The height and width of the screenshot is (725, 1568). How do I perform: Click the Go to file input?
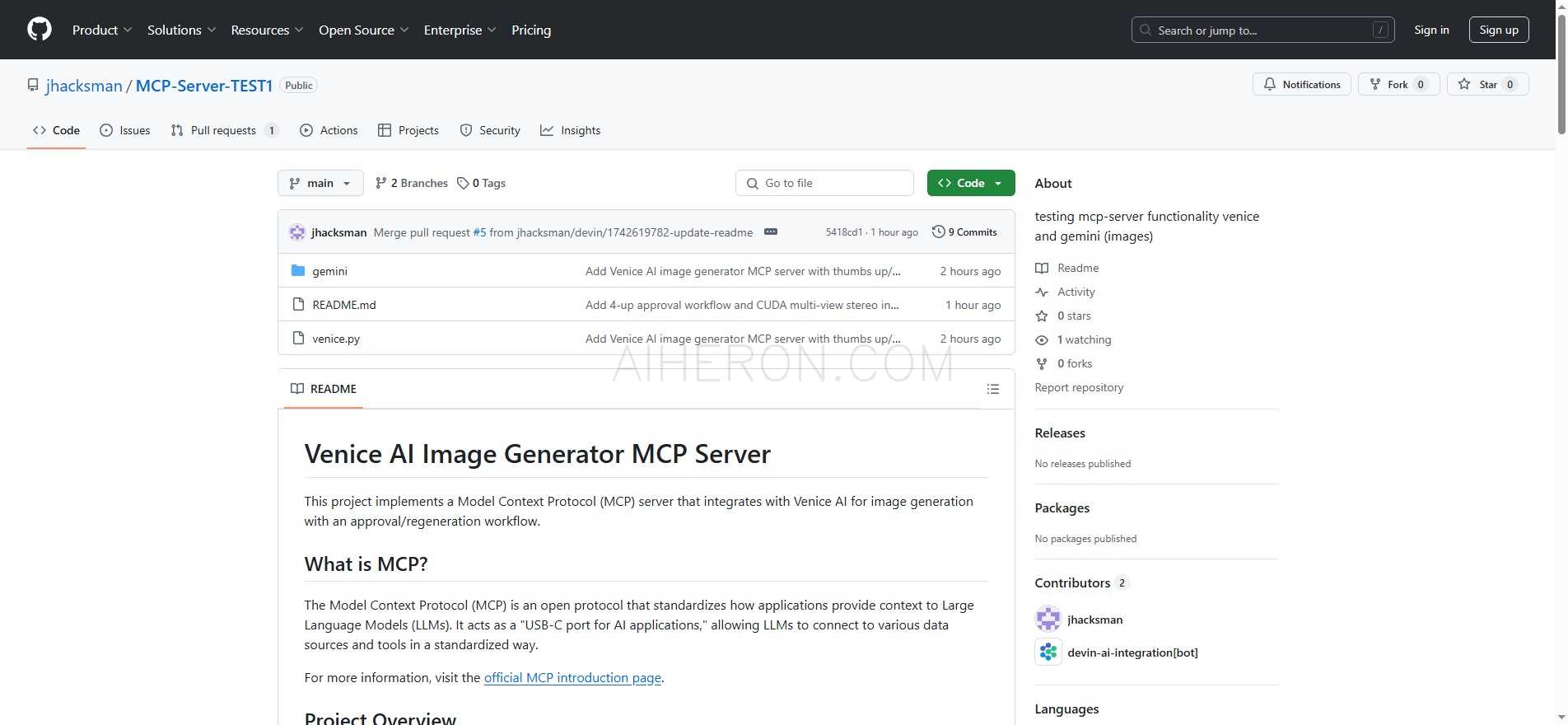pyautogui.click(x=824, y=183)
